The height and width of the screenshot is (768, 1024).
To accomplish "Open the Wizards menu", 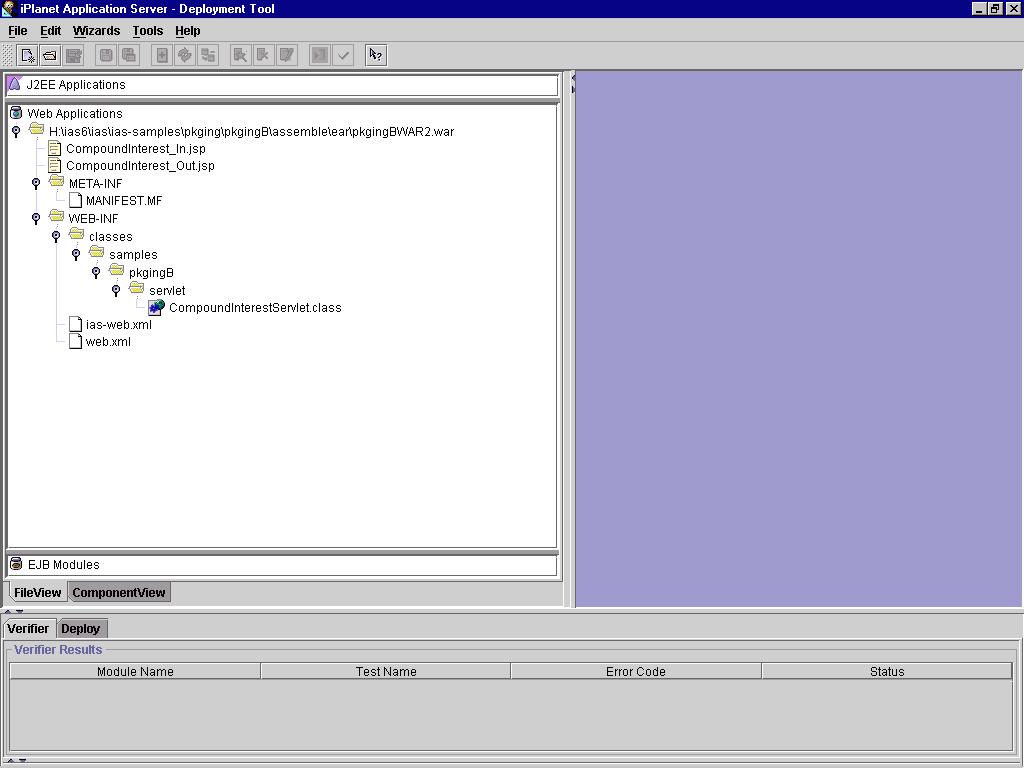I will (x=96, y=31).
